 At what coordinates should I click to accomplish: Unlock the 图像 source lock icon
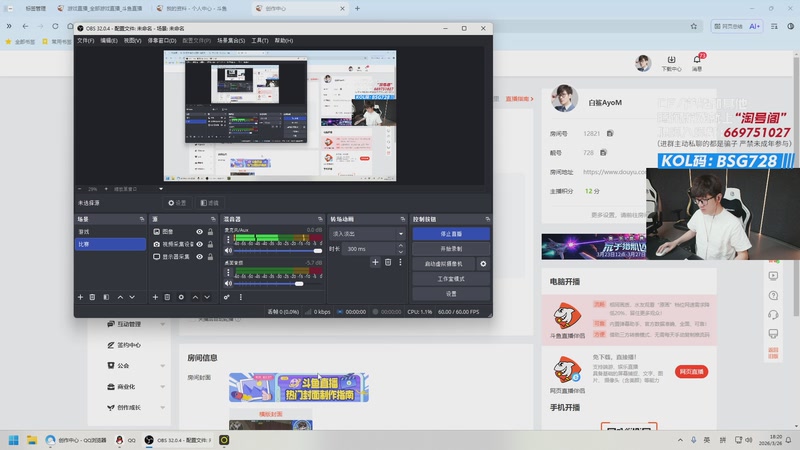click(210, 232)
